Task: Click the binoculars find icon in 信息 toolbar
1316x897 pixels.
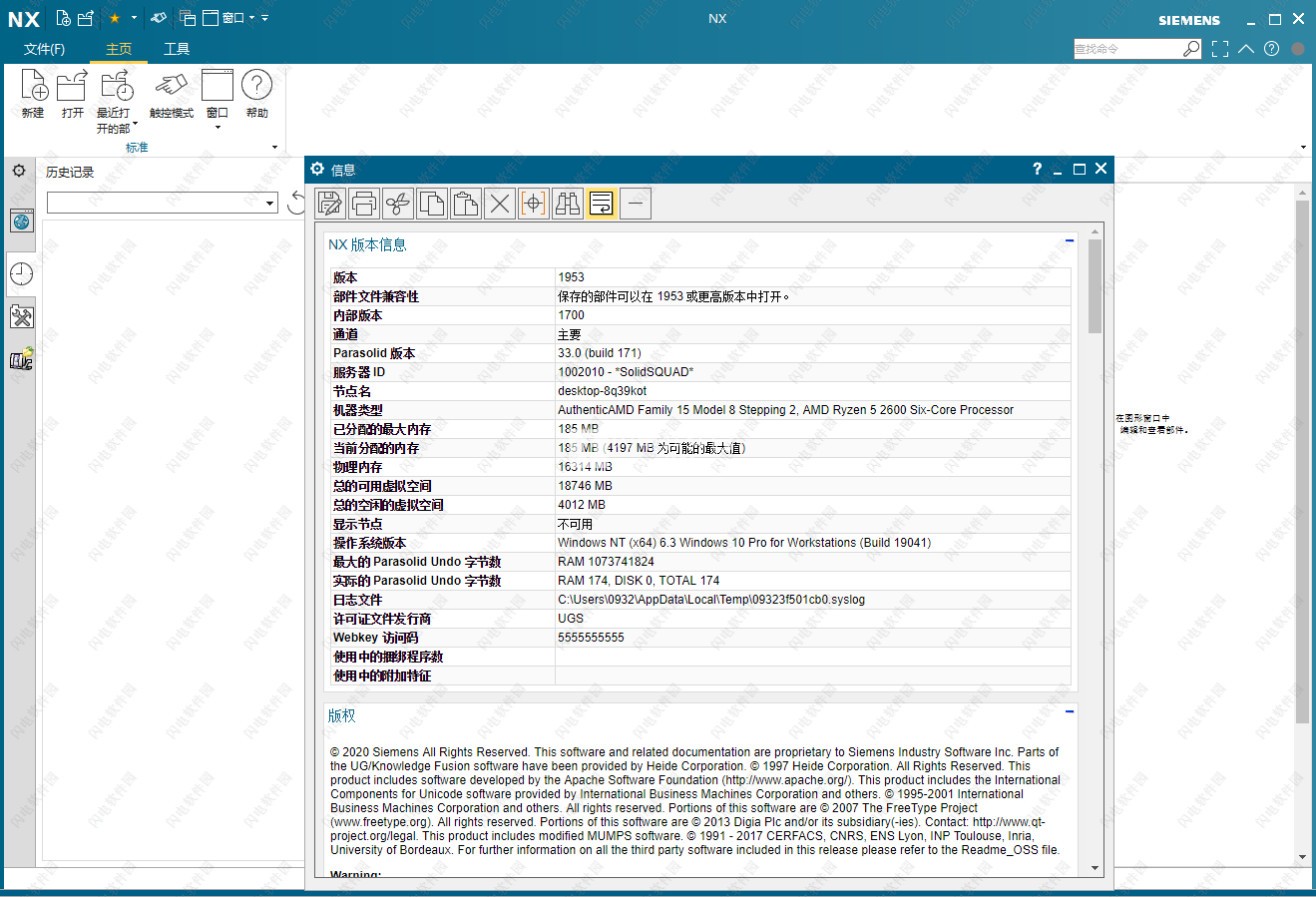Action: pyautogui.click(x=568, y=204)
